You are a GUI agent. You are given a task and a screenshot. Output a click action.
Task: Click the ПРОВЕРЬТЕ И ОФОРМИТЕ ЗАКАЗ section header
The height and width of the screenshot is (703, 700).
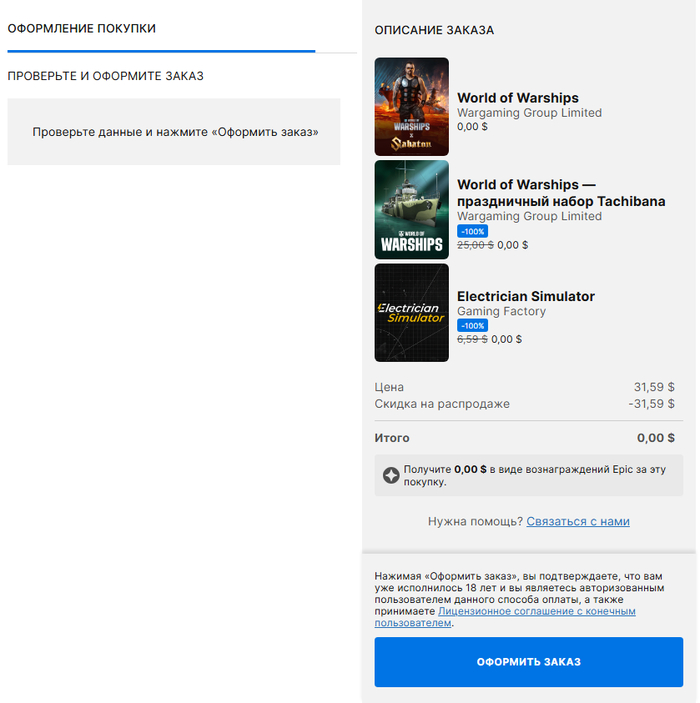(x=105, y=76)
